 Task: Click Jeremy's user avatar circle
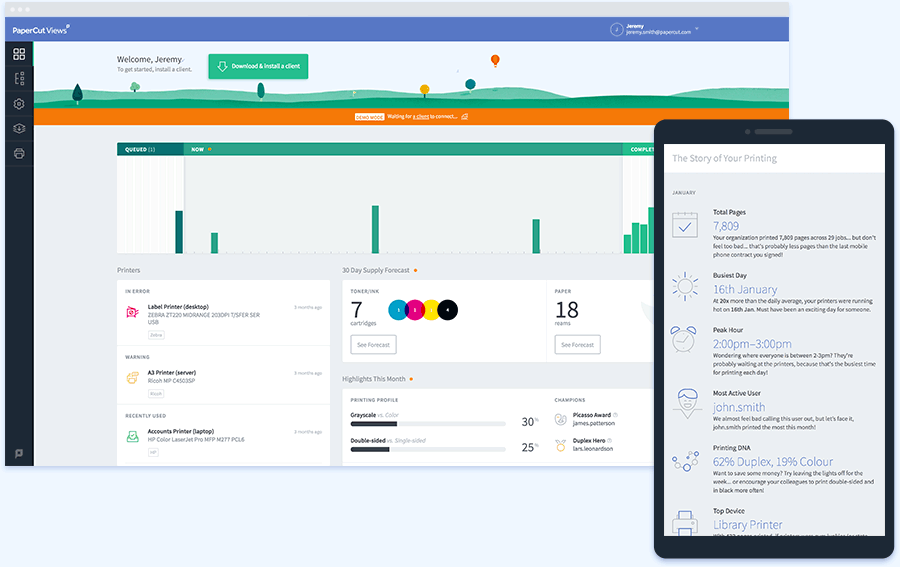point(616,29)
